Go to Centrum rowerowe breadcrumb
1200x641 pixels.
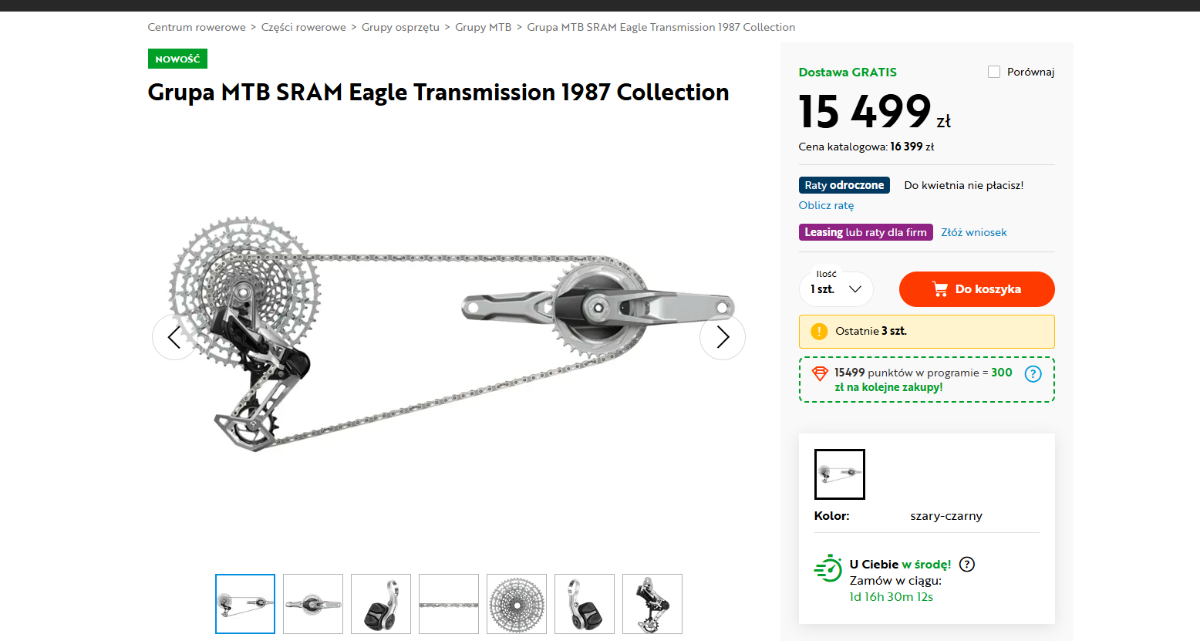coord(196,27)
